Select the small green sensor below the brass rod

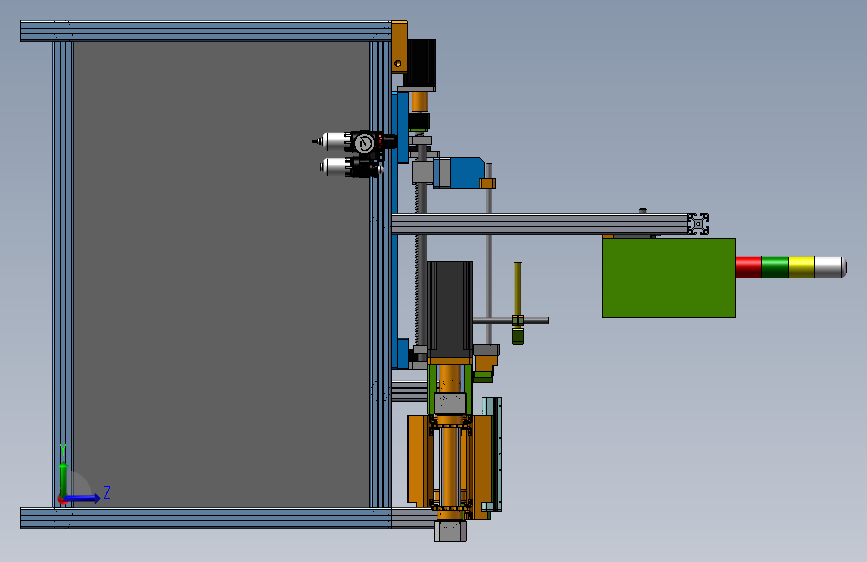tap(518, 336)
